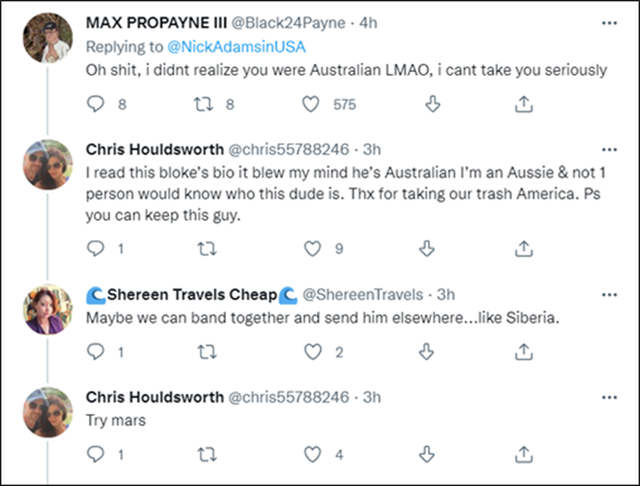Reply to the 'Try mars' tweet
Image resolution: width=640 pixels, height=486 pixels.
point(96,454)
